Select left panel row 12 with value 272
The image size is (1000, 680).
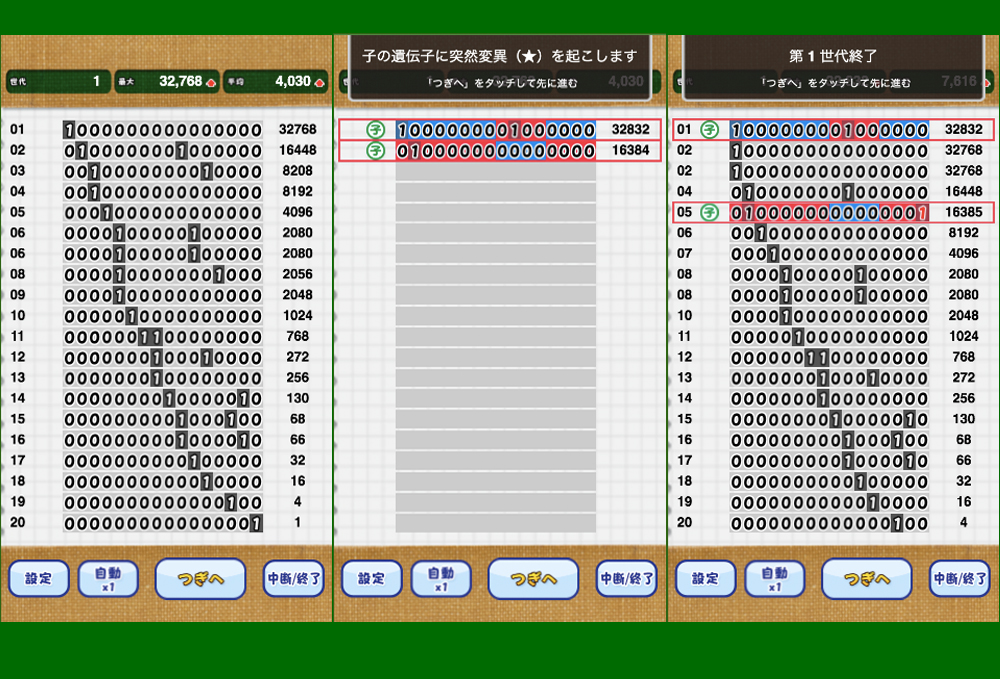(163, 357)
